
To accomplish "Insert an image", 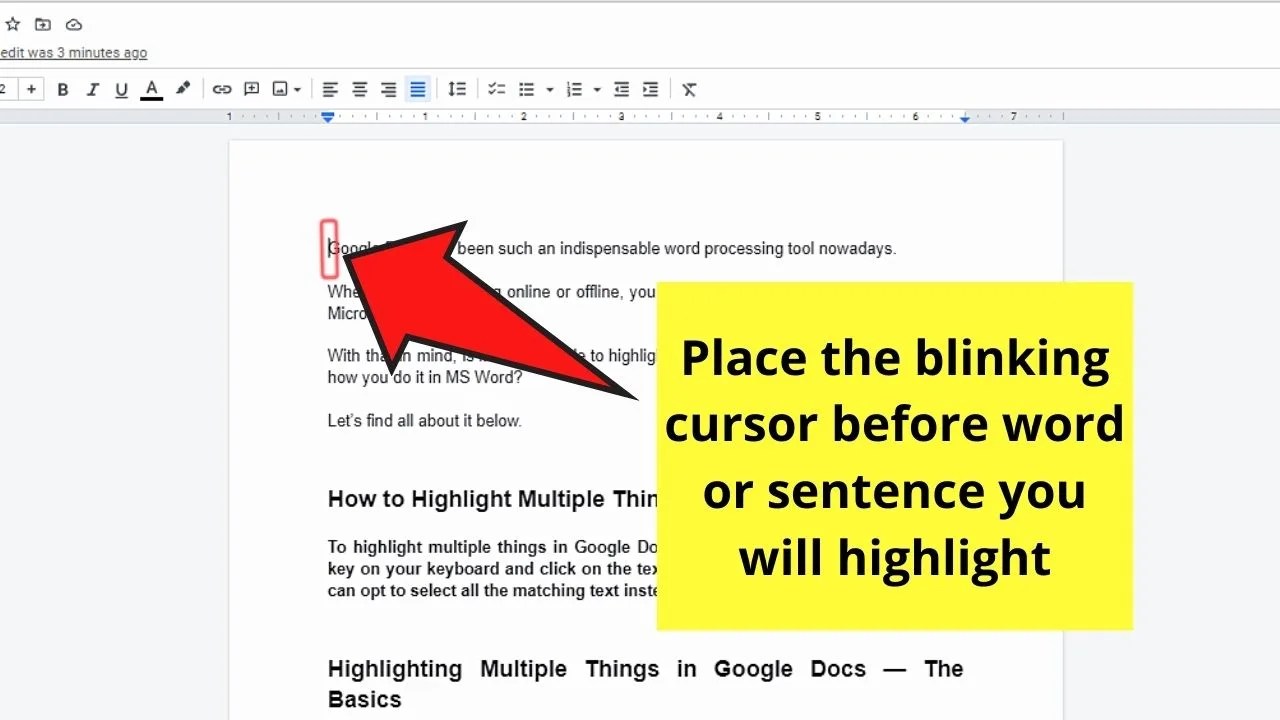I will click(278, 89).
